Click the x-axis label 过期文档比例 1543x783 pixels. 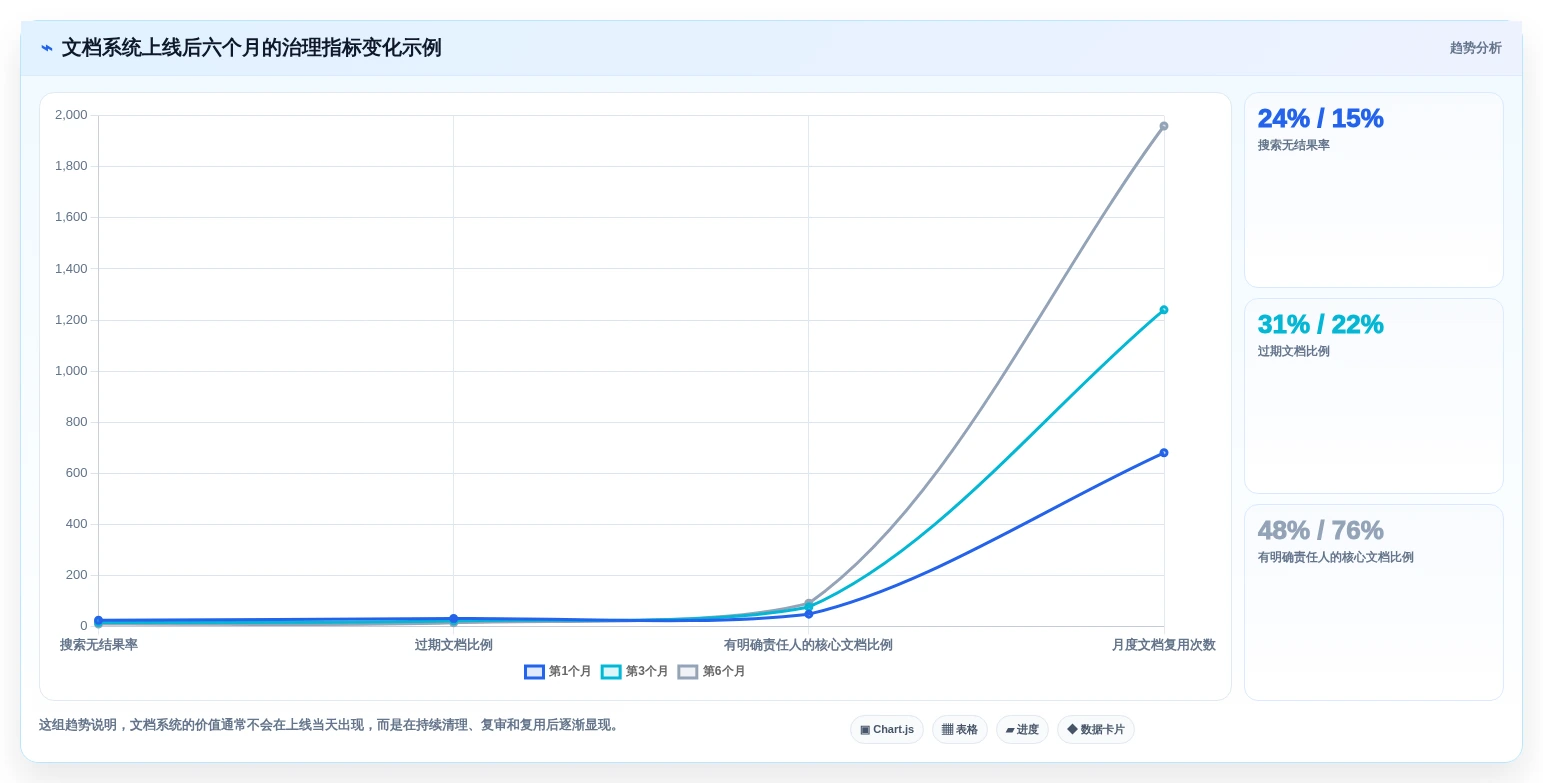(x=454, y=645)
